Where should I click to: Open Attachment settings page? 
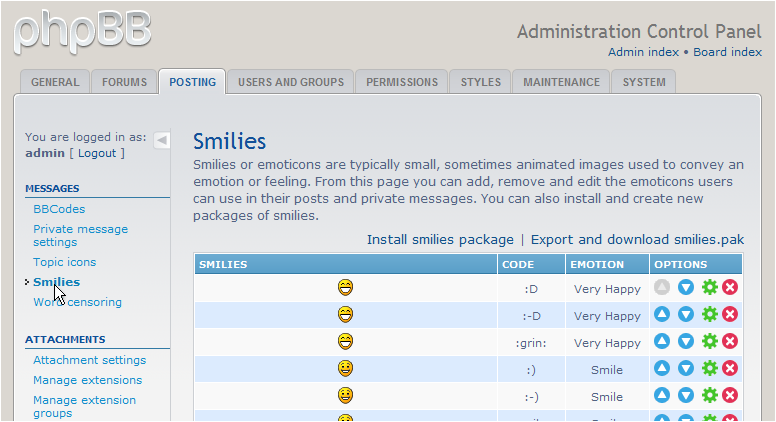(x=89, y=360)
